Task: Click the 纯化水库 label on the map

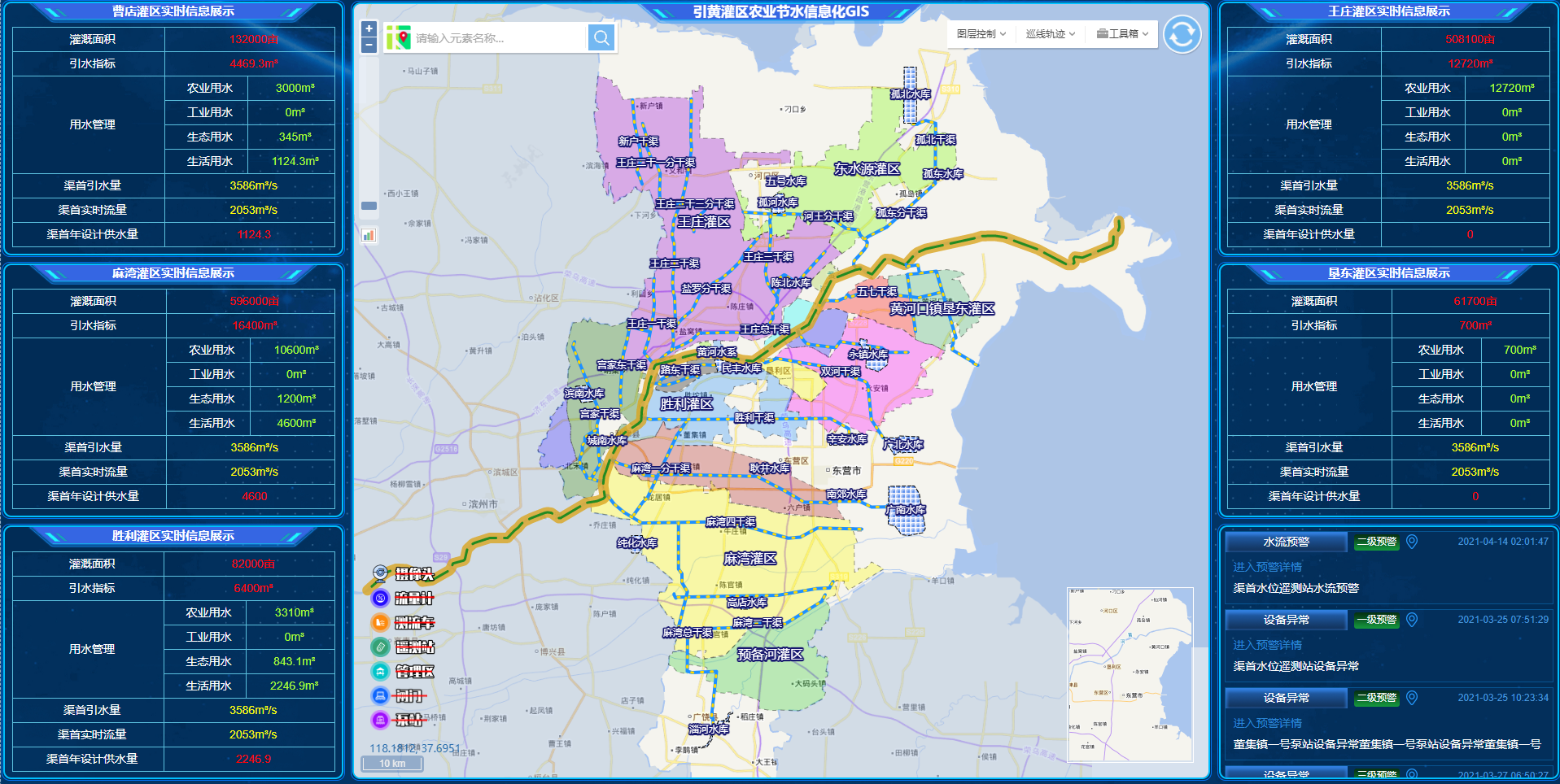Action: point(637,543)
